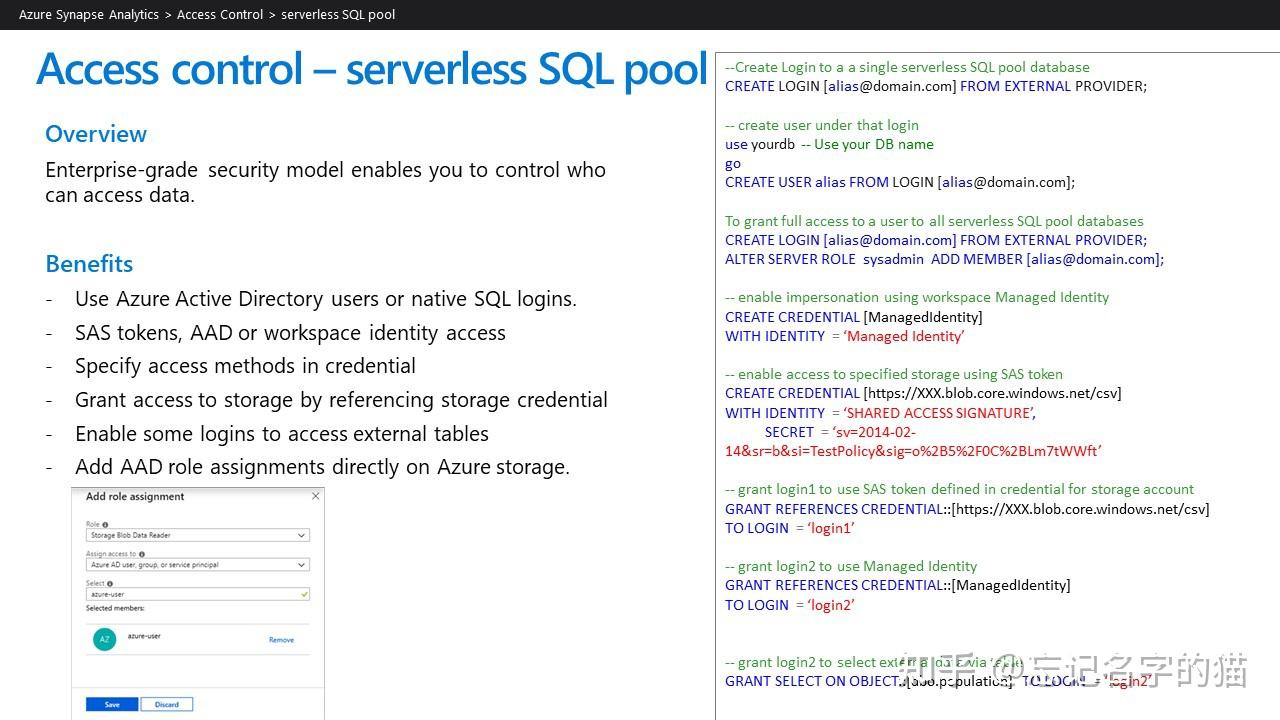Select Azure Synapse Analytics in the breadcrumb
The image size is (1280, 720).
pos(88,15)
